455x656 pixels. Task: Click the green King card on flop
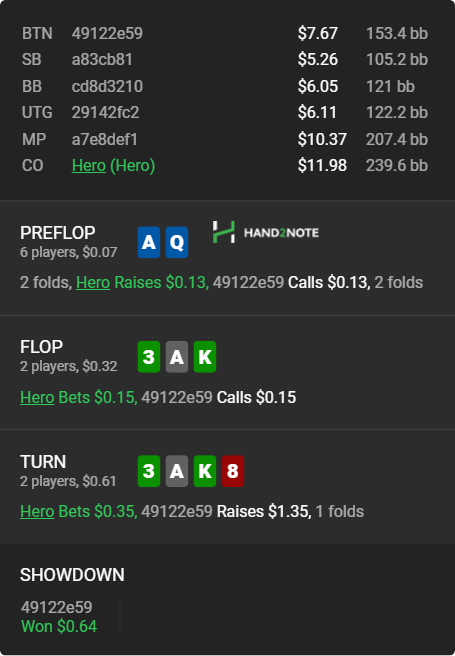click(x=205, y=357)
